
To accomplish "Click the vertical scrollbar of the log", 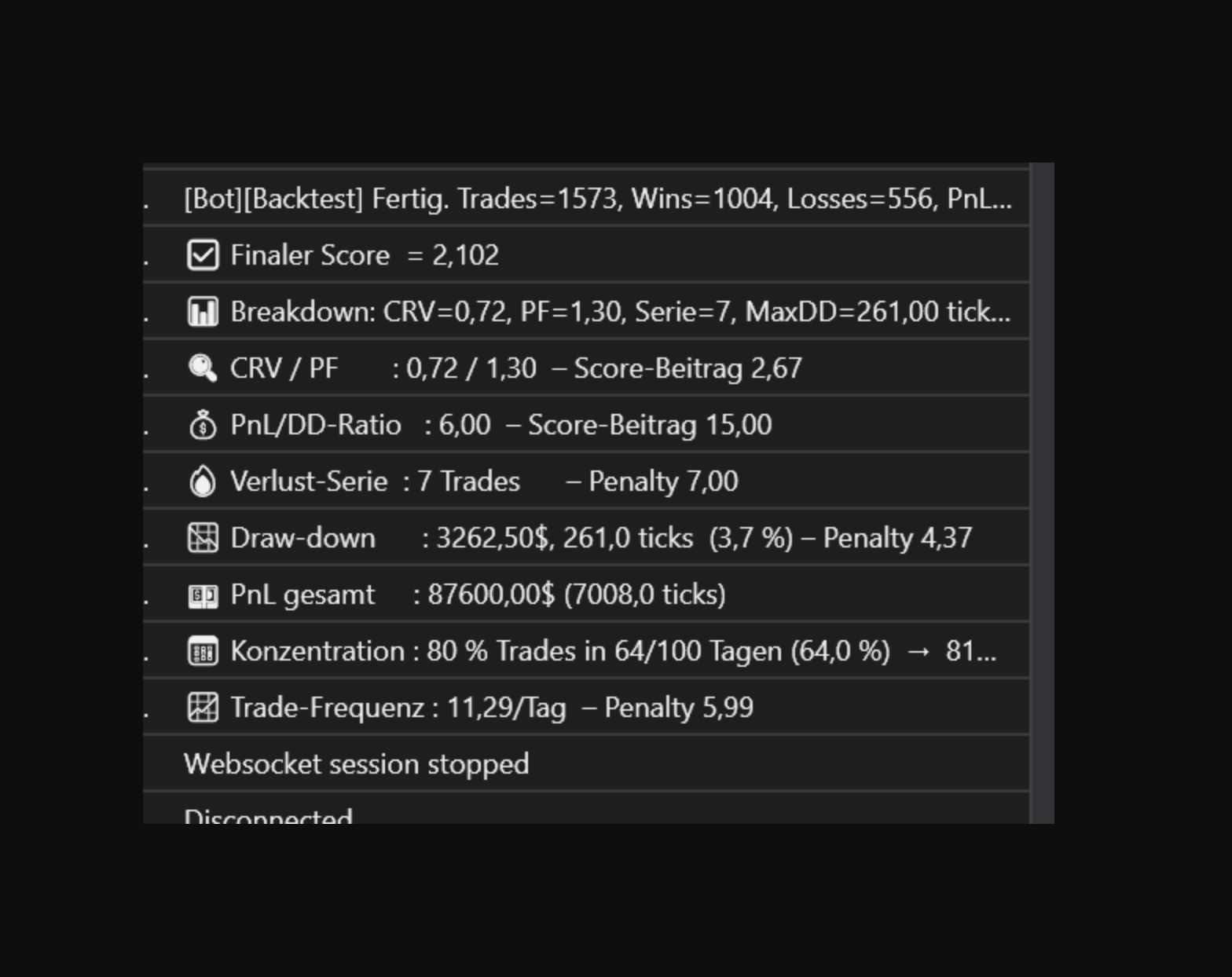I will click(x=1042, y=493).
